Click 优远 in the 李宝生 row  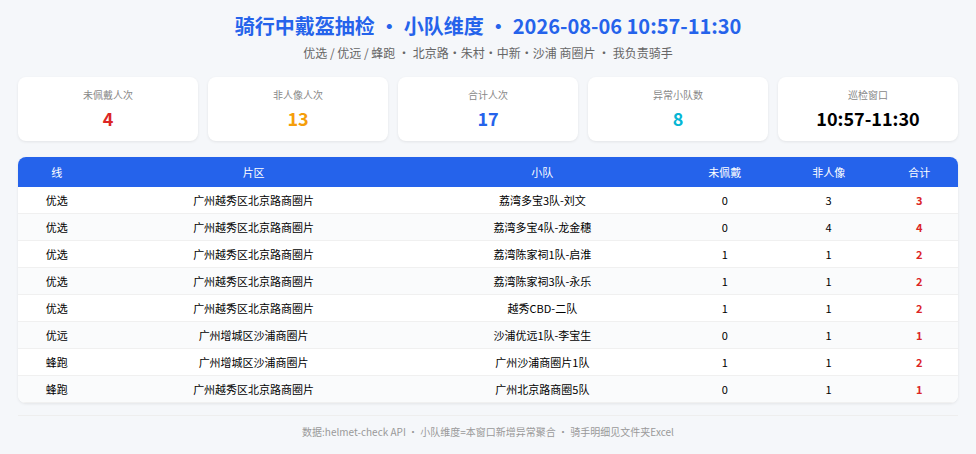coord(57,336)
